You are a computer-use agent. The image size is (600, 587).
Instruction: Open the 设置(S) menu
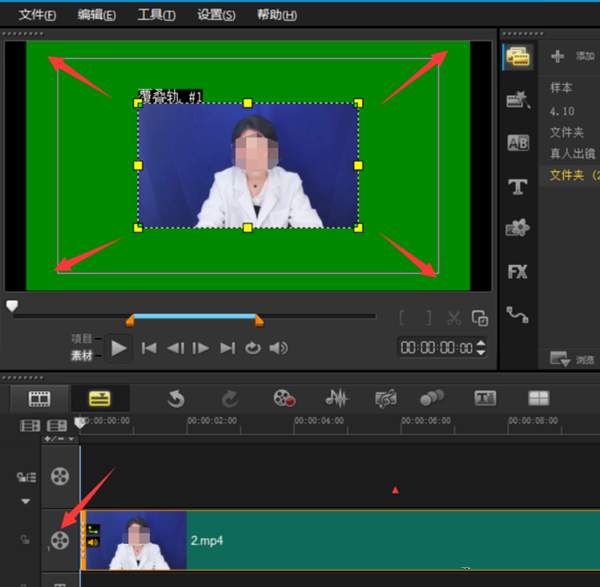point(216,15)
